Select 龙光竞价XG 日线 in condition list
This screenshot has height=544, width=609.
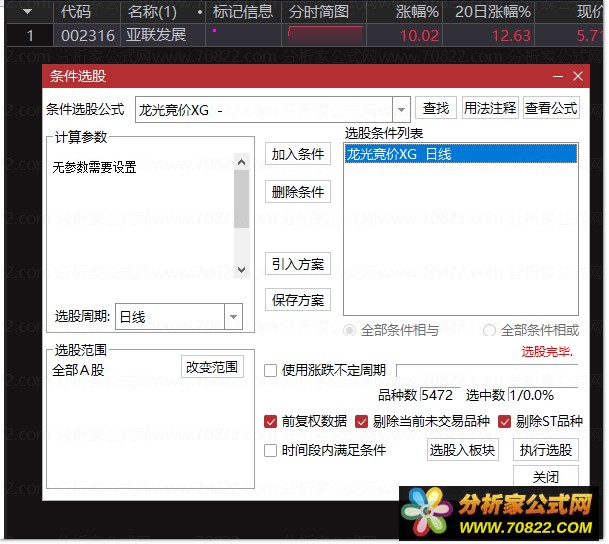coord(461,154)
